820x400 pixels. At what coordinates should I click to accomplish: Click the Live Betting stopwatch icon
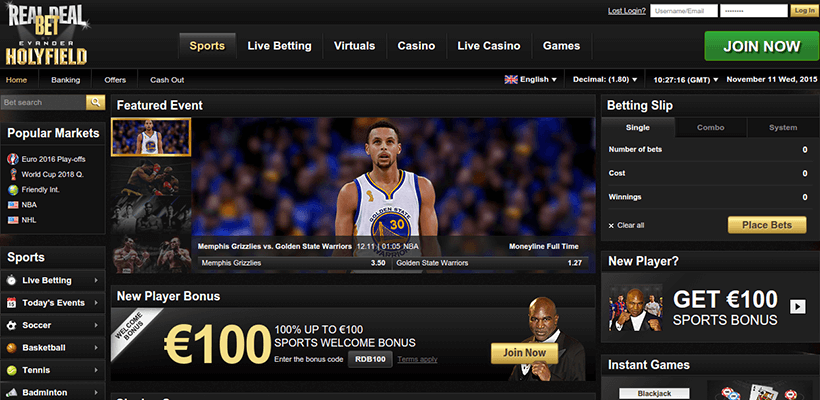[x=12, y=280]
